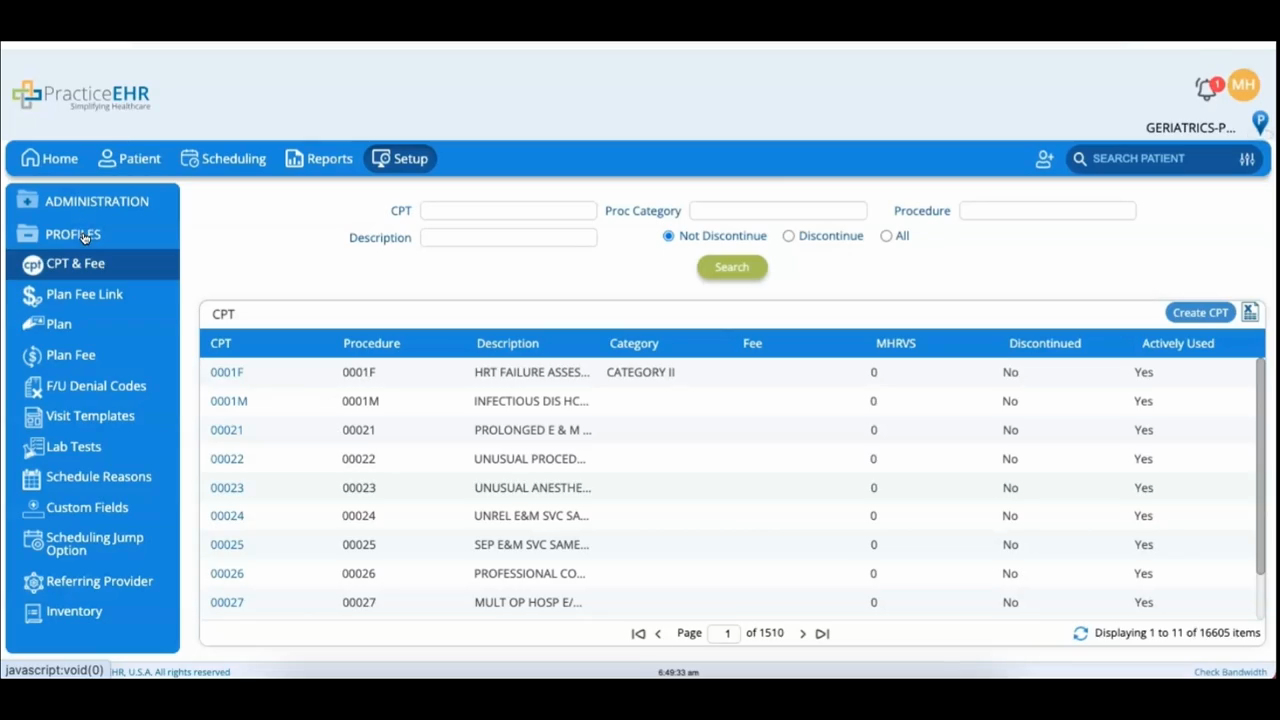The height and width of the screenshot is (720, 1280).
Task: Click the search magnifier icon
Action: coord(1080,159)
